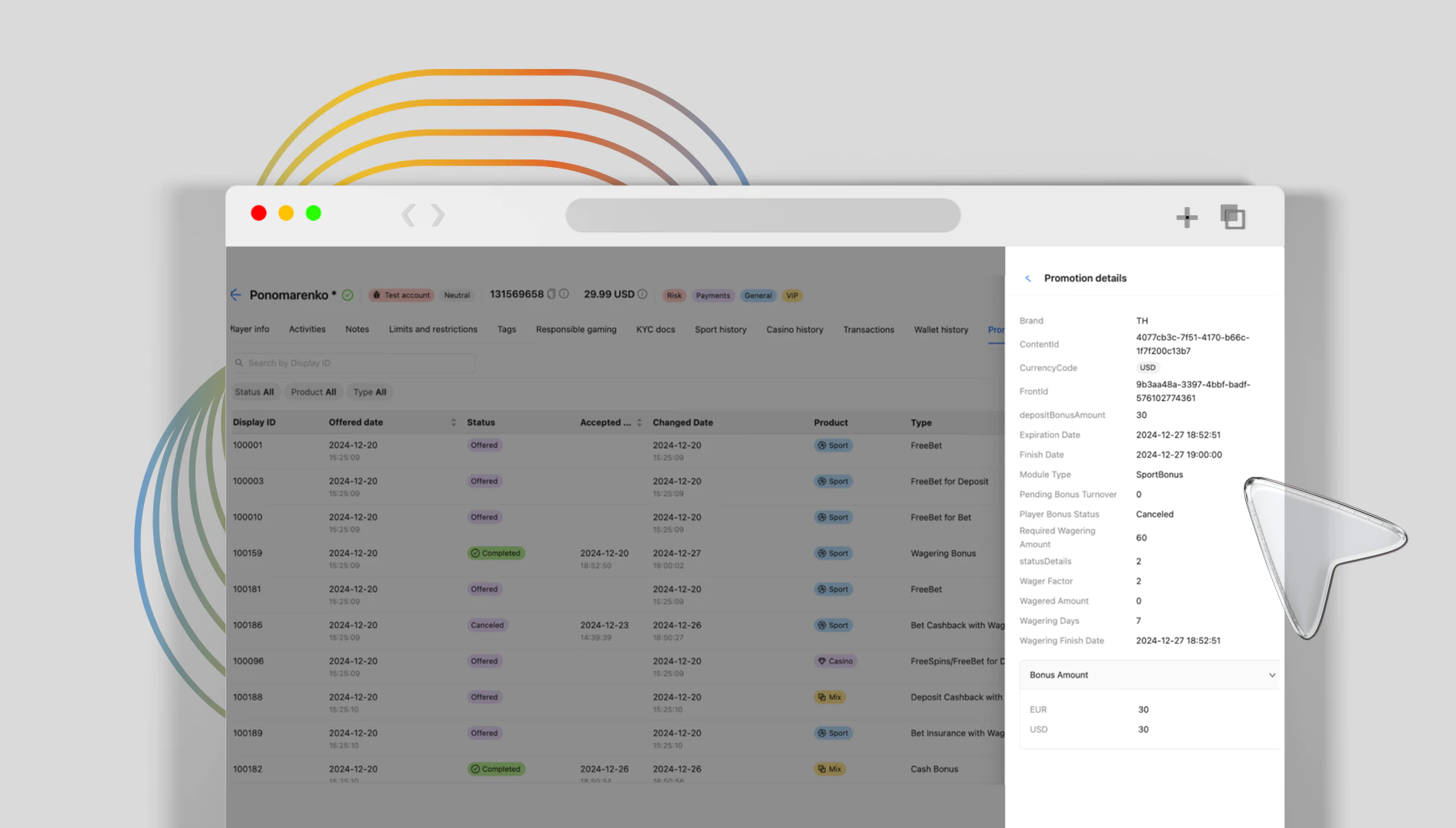Click the Risk tag badge
Image resolution: width=1456 pixels, height=828 pixels.
click(x=674, y=296)
